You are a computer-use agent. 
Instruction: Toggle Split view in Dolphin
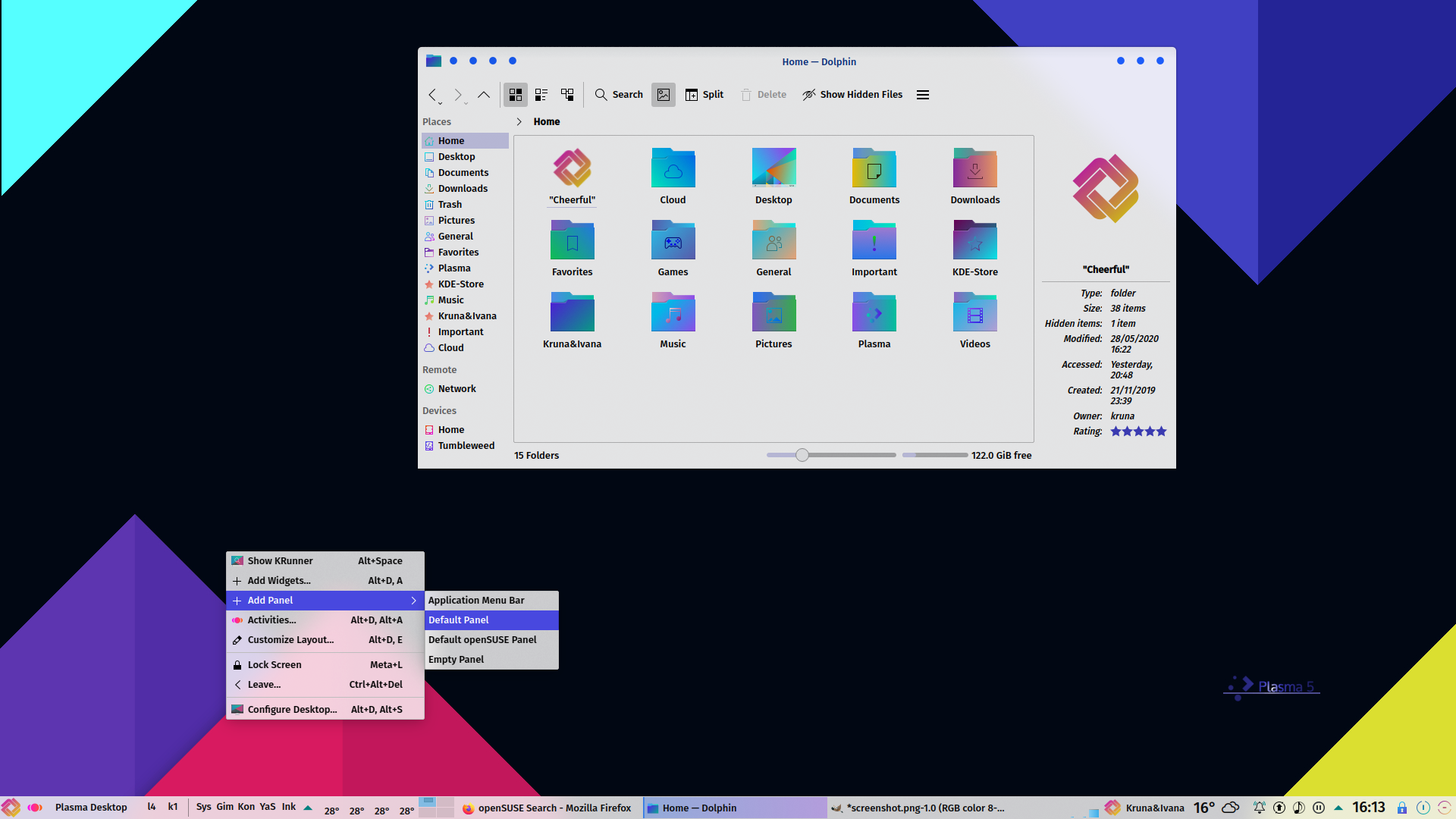pyautogui.click(x=704, y=95)
